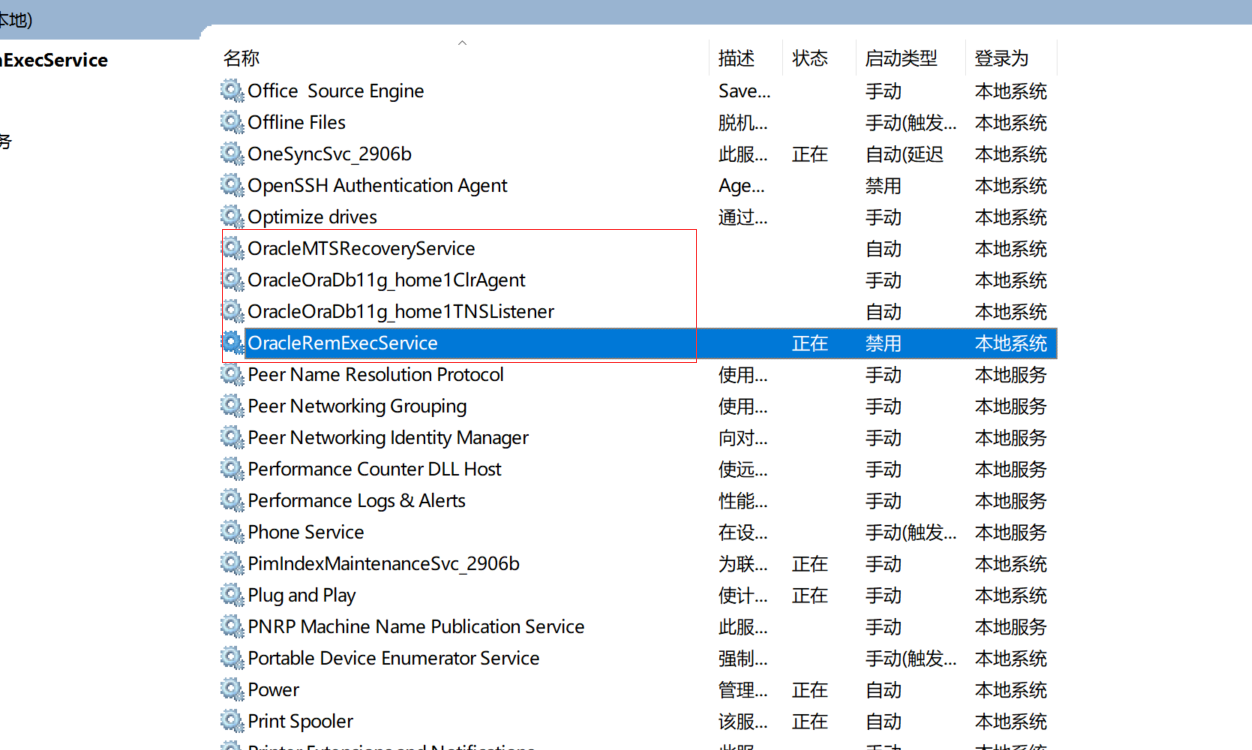The width and height of the screenshot is (1252, 750).
Task: Click gear icon of PimIndexMaintenanceSvc_2906b
Action: [232, 564]
